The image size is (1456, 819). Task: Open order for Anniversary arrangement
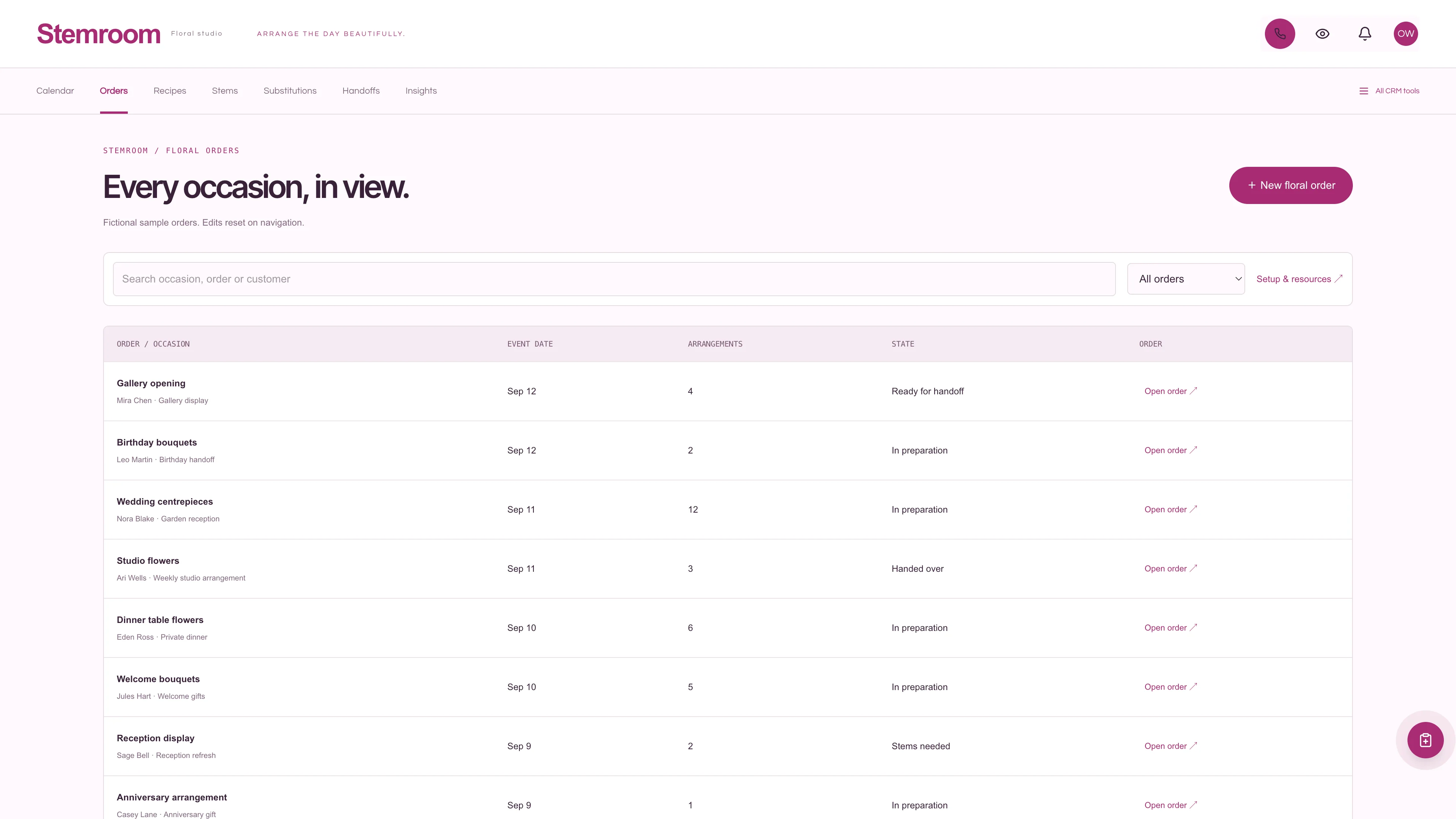pos(1170,805)
